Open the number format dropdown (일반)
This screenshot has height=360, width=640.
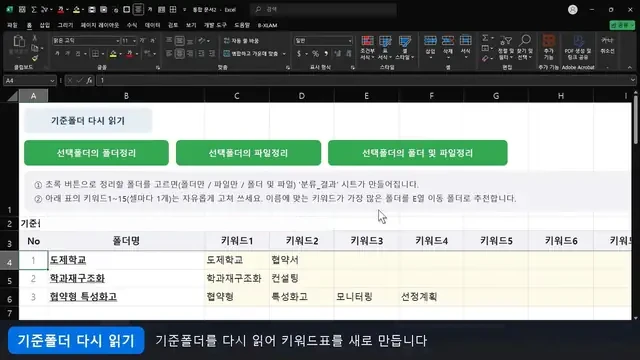click(350, 41)
